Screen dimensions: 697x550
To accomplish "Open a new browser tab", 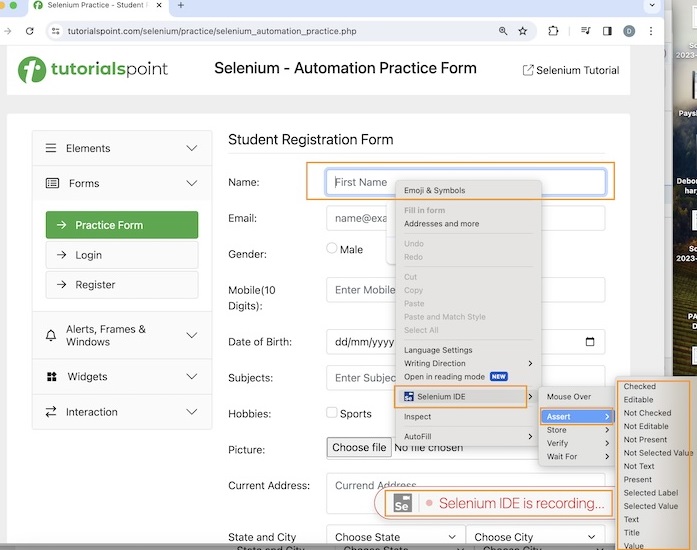I will (181, 6).
